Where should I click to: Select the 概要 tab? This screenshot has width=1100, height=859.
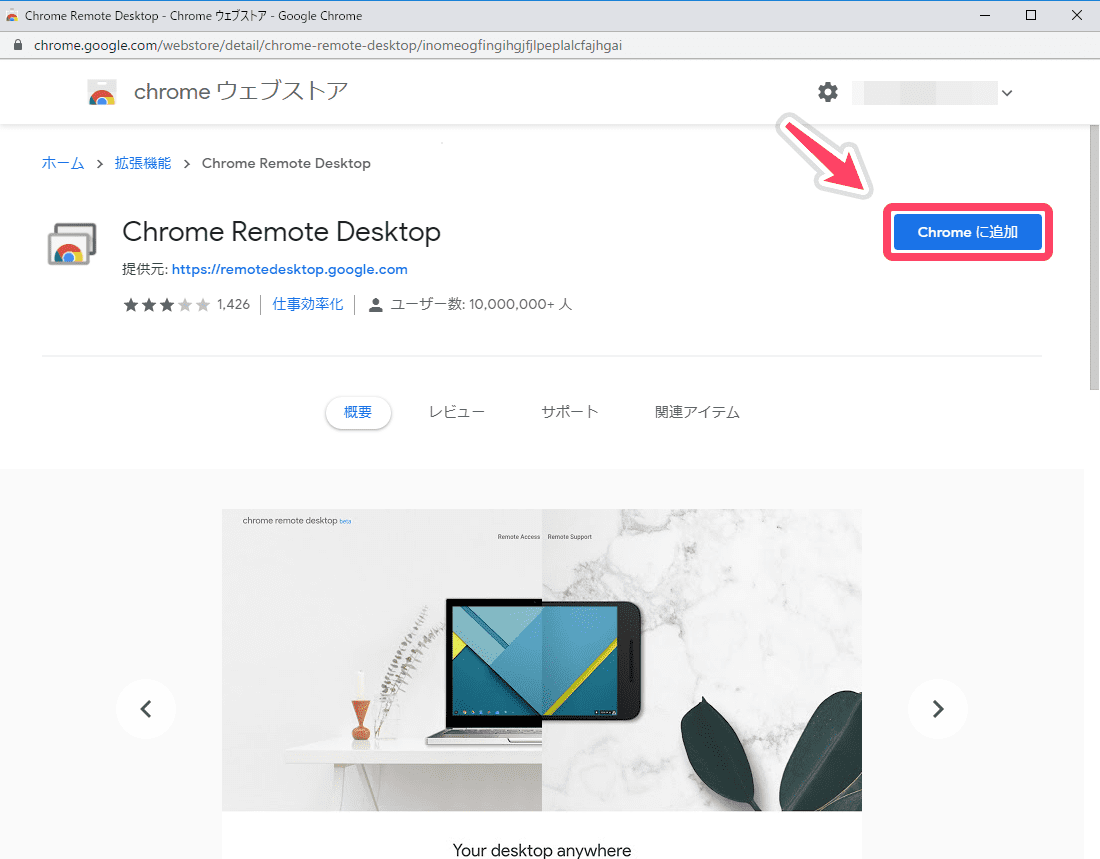[358, 412]
